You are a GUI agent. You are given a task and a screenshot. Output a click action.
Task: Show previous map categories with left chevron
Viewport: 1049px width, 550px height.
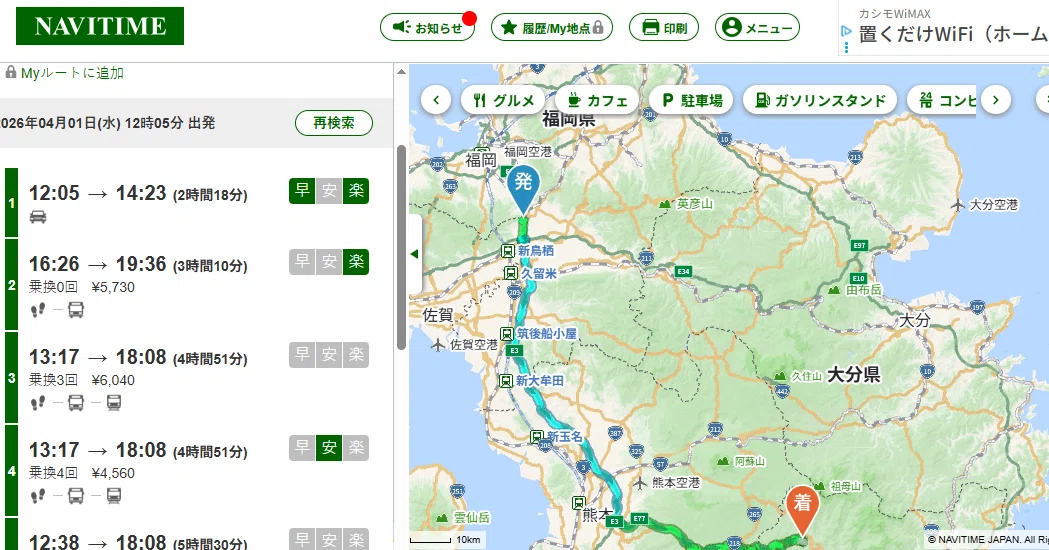(436, 100)
